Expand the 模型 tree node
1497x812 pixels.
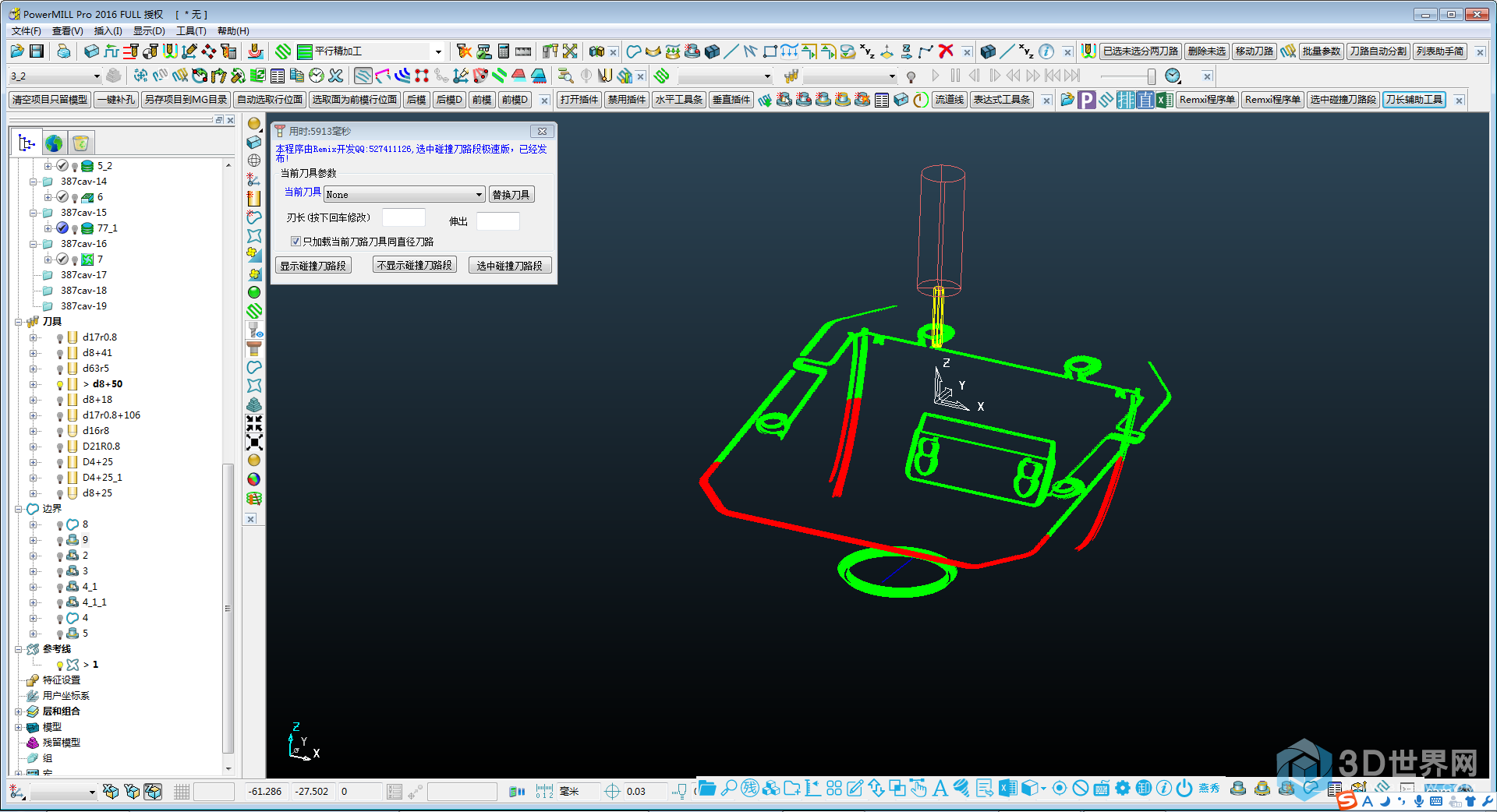click(19, 727)
